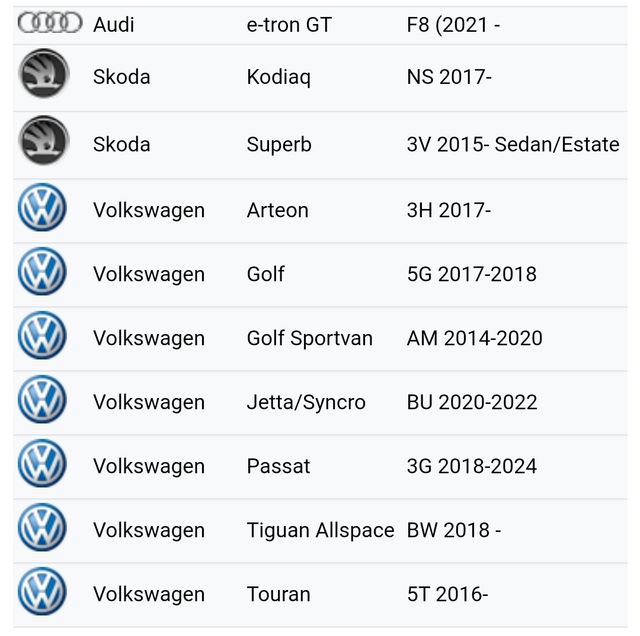Open the Jetta/Syncro model entry

point(306,402)
